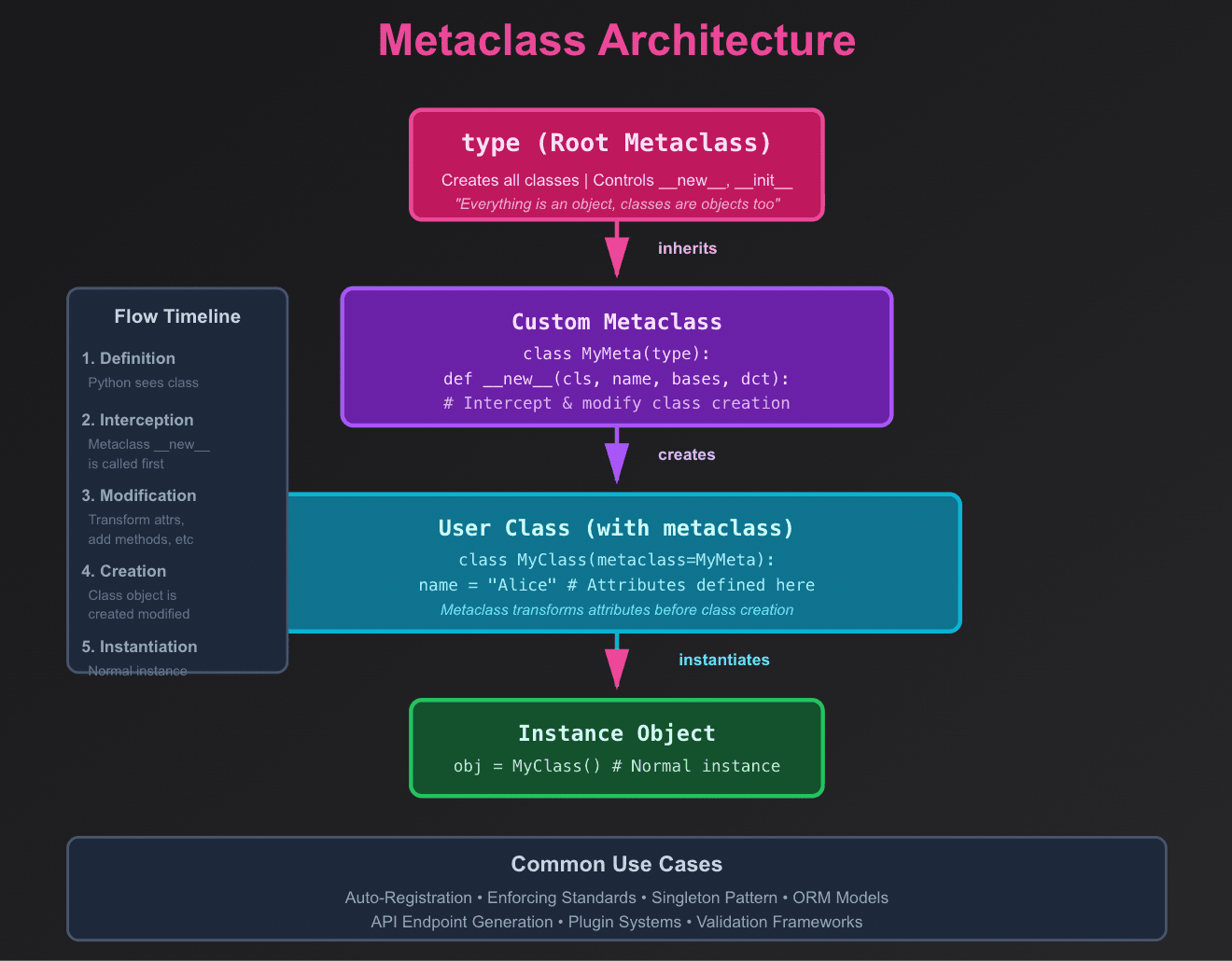
Task: Select step 4. Creation in Flow Timeline
Action: 123,571
